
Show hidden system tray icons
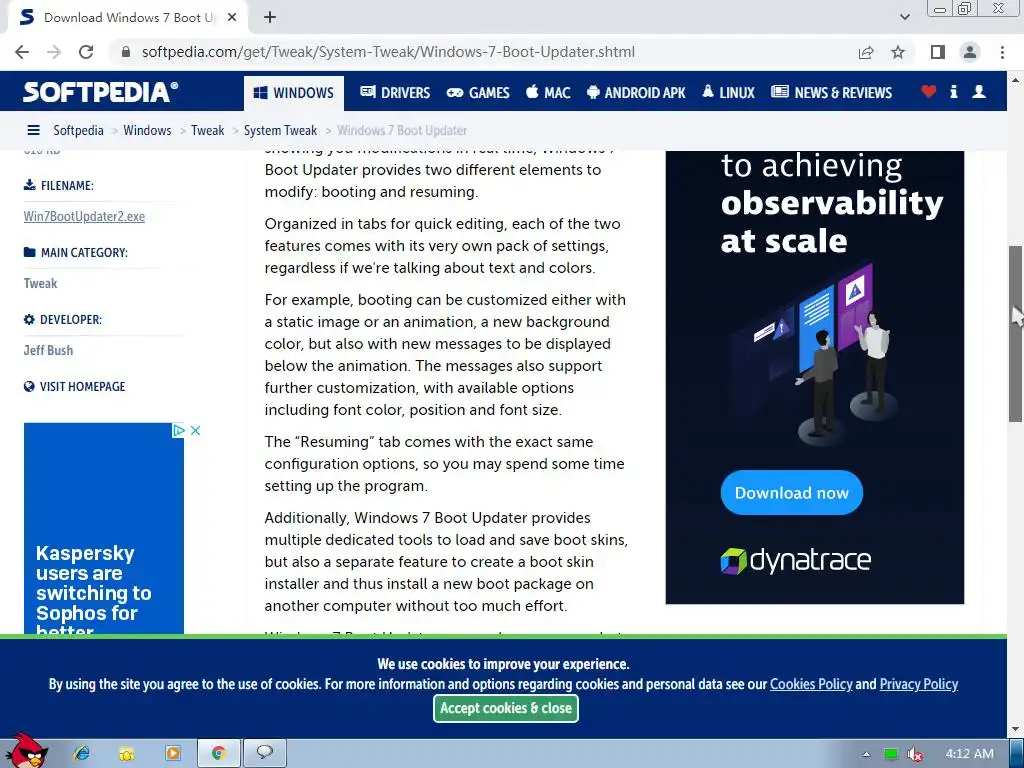tap(866, 754)
